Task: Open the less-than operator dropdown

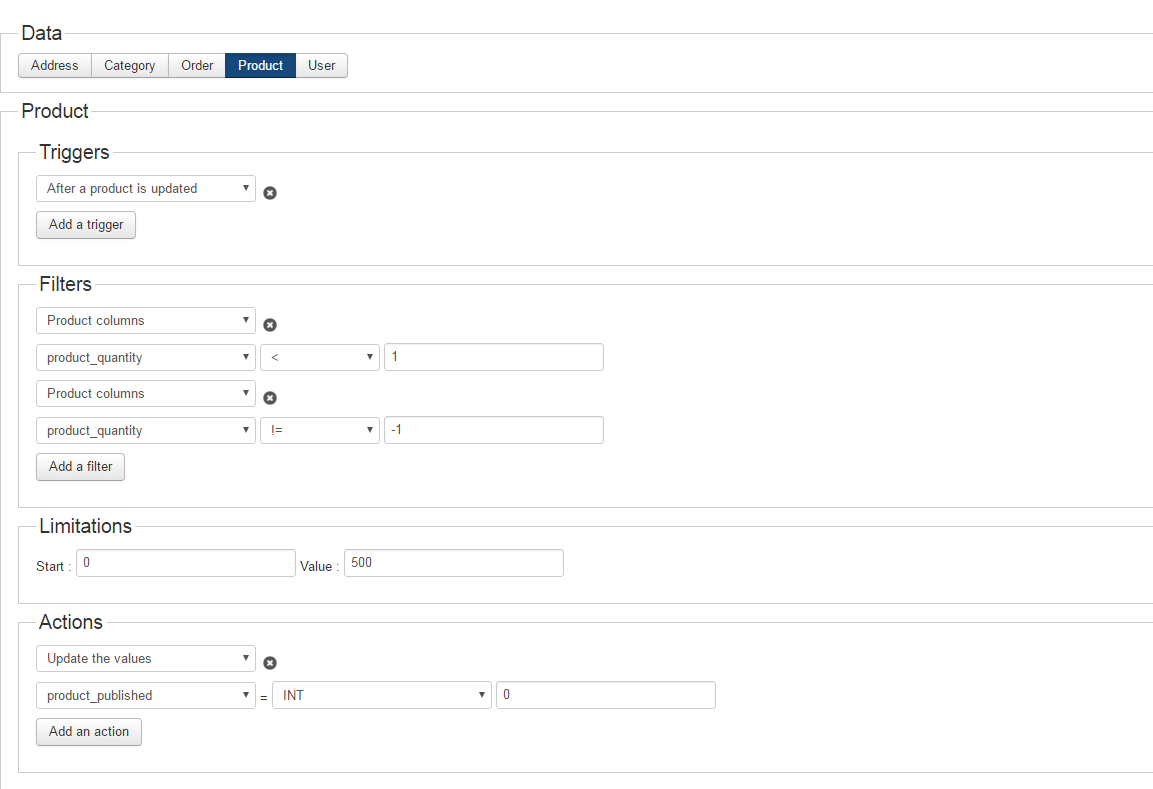Action: (320, 358)
